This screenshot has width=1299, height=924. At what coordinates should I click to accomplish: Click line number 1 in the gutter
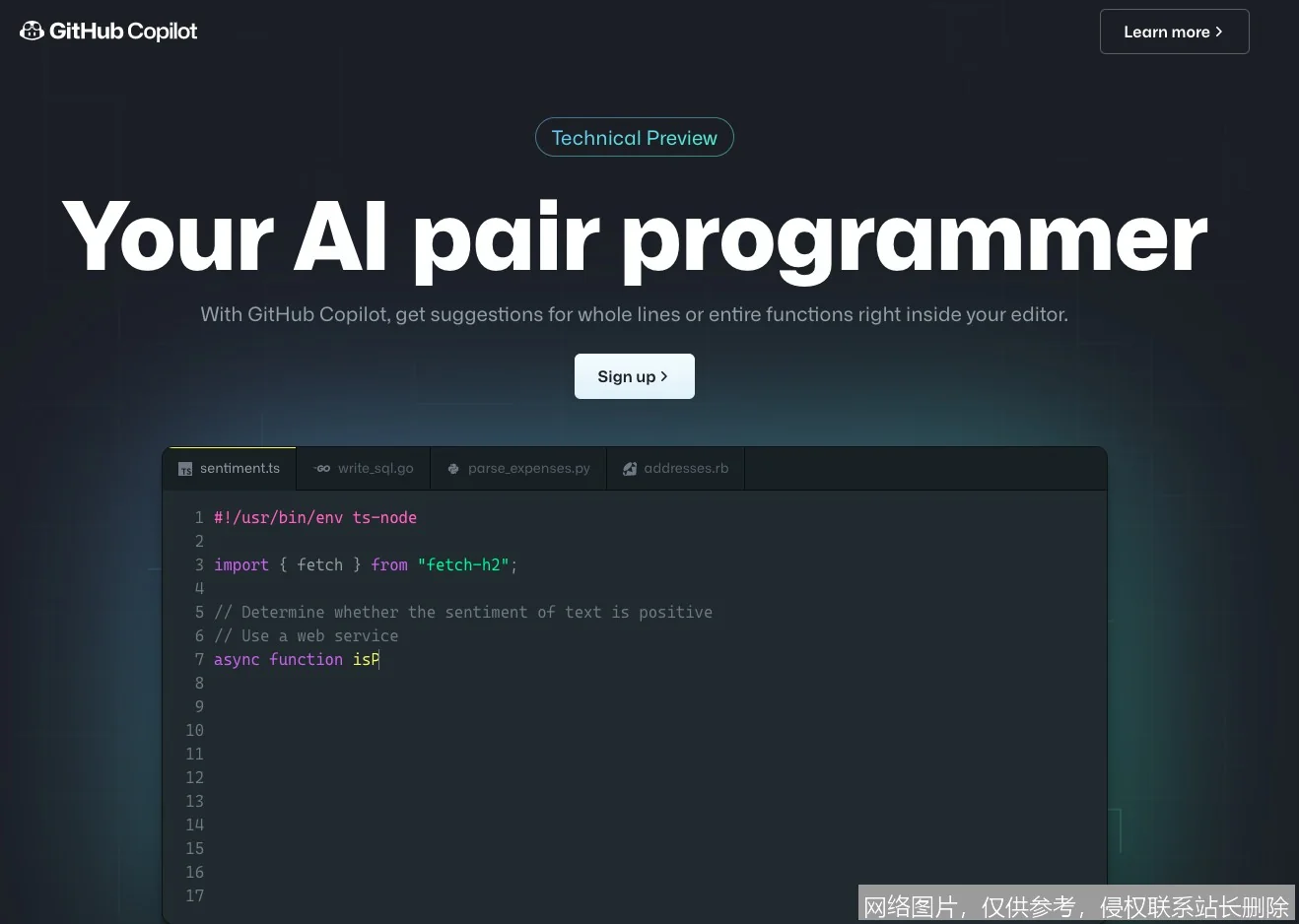[198, 517]
